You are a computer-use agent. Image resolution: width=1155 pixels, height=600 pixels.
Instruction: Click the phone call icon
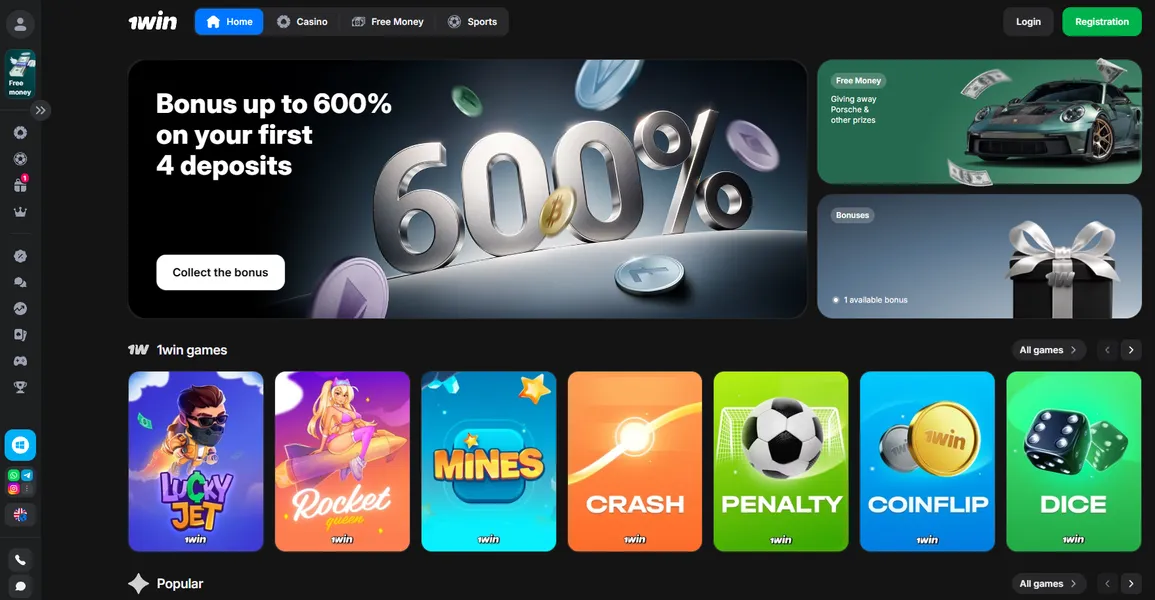point(20,560)
